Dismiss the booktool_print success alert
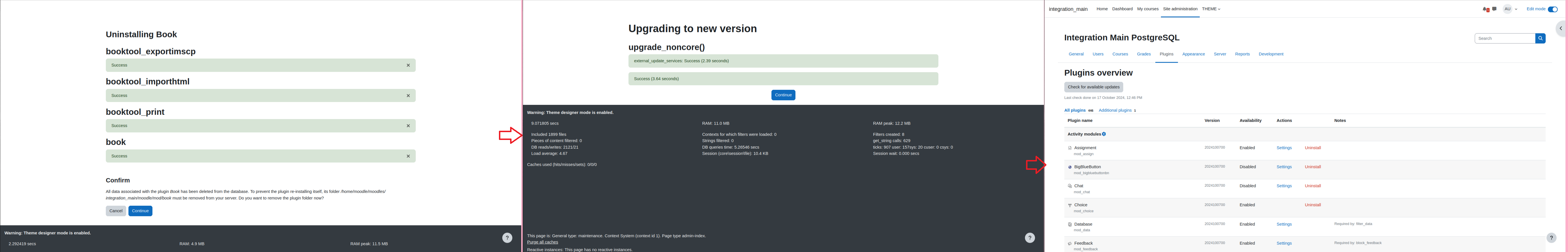Screen dimensions: 1568x252 pos(408,126)
